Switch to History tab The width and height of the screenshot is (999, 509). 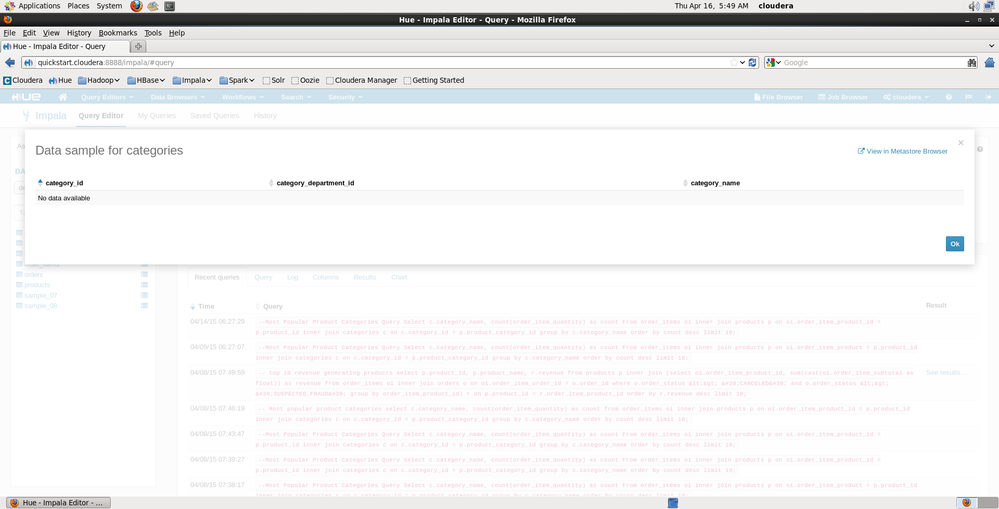tap(265, 116)
